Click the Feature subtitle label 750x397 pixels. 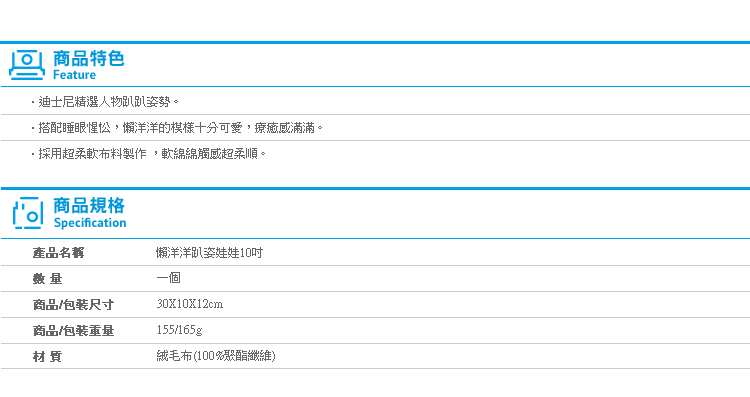click(x=74, y=75)
